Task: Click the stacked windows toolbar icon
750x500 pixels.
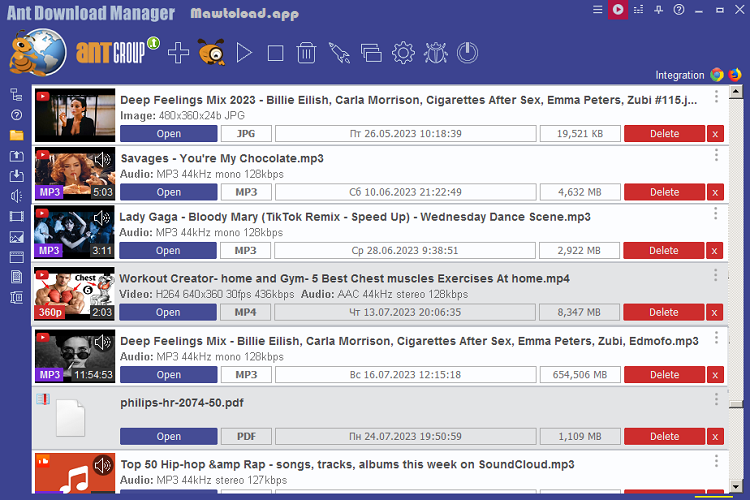Action: pos(371,53)
